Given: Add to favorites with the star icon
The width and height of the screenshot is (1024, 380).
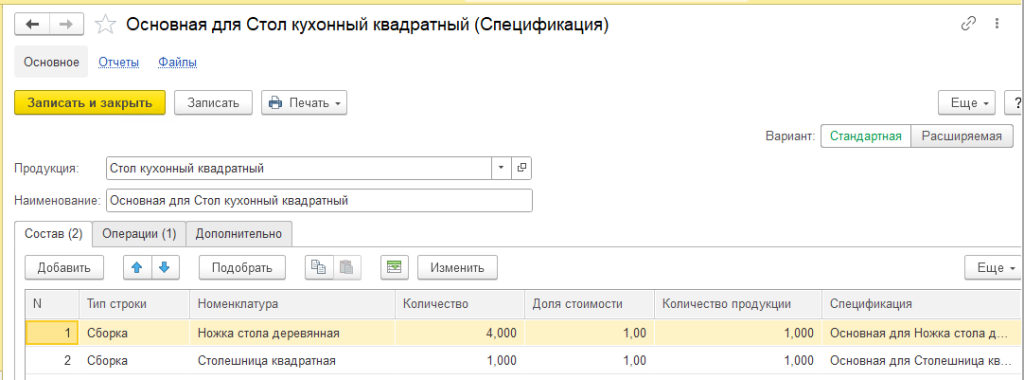Looking at the screenshot, I should pos(105,24).
